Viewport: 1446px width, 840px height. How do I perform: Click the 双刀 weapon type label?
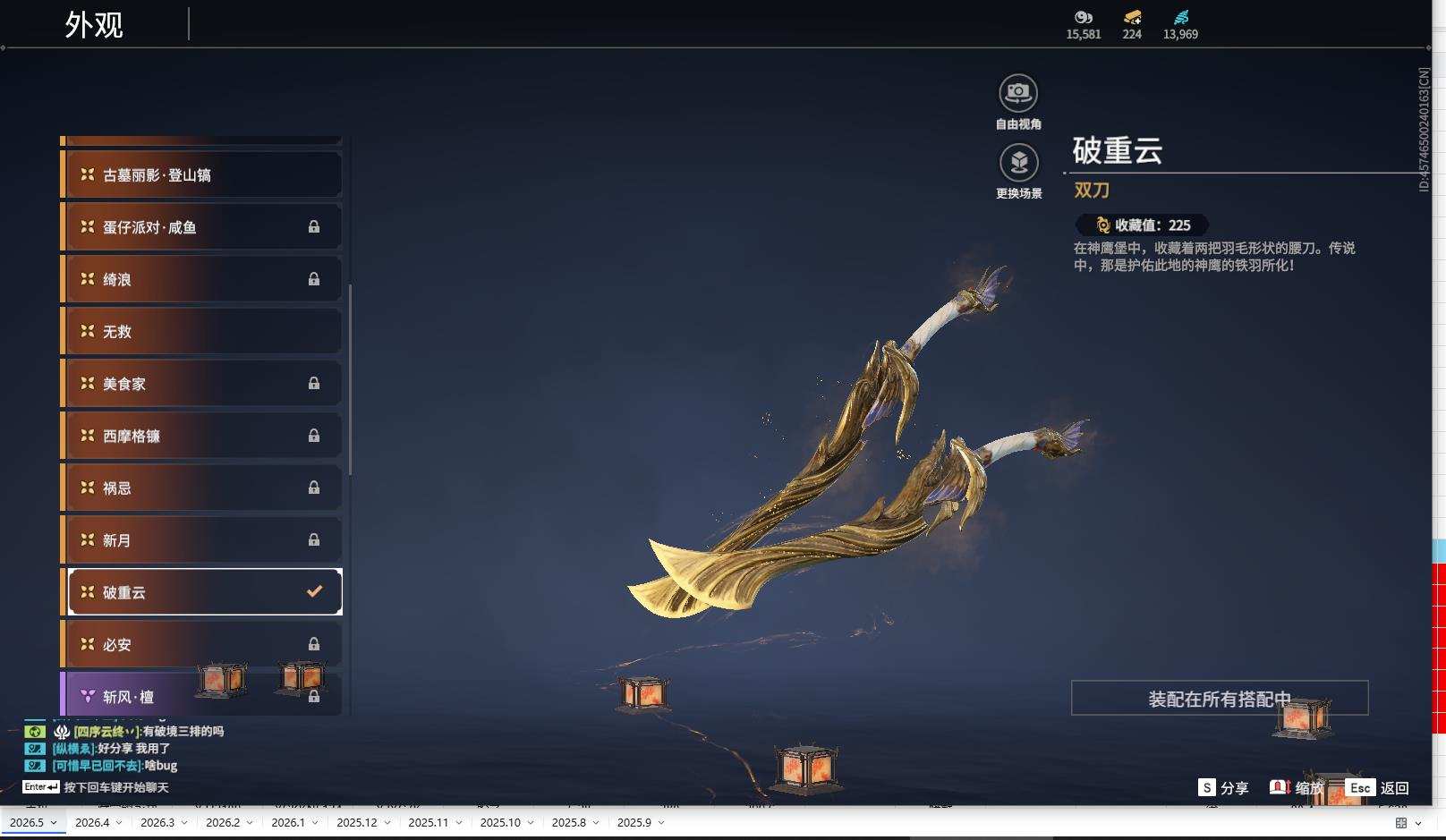[x=1092, y=190]
